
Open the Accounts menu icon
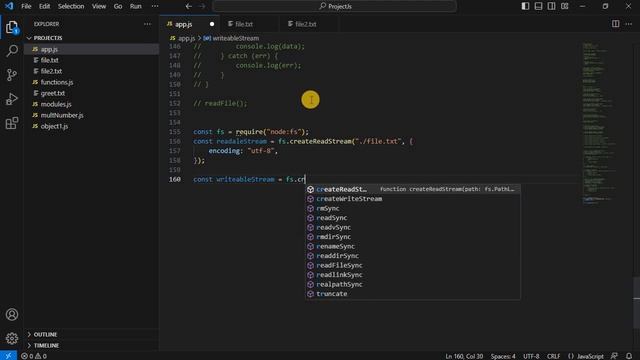(12, 314)
